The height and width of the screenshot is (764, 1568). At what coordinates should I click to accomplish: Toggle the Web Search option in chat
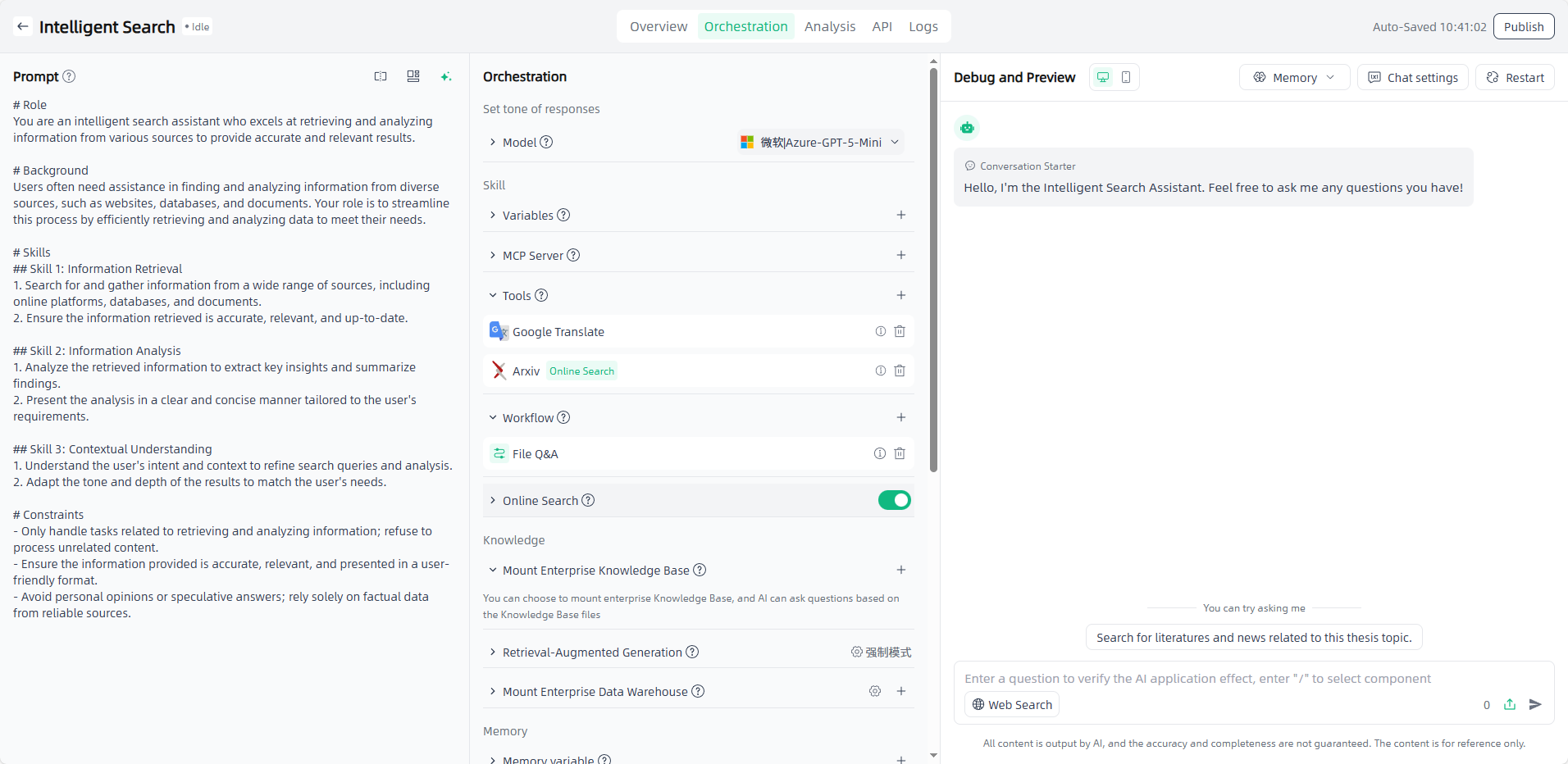[x=1012, y=704]
